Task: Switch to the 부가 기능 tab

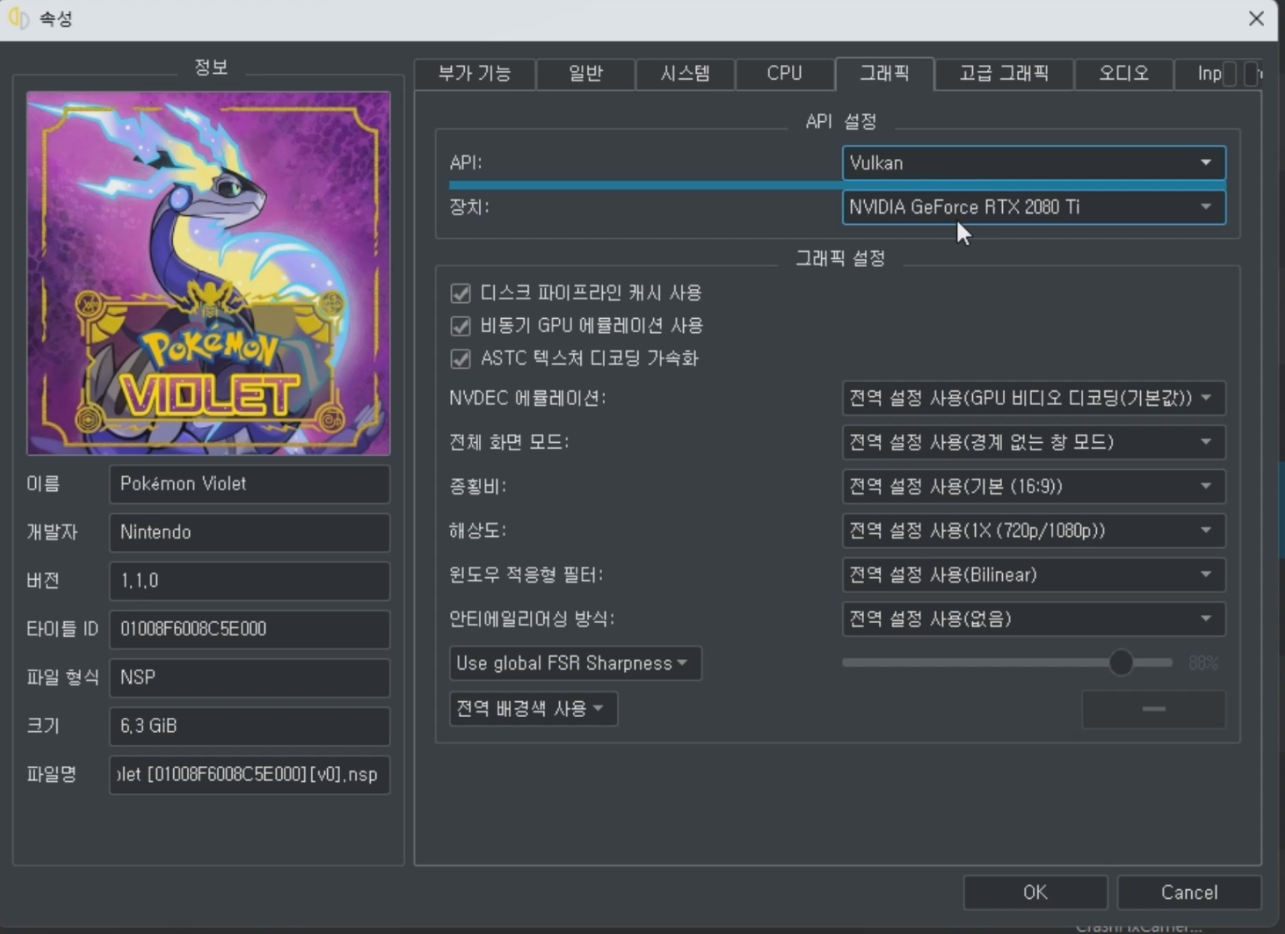Action: [475, 74]
